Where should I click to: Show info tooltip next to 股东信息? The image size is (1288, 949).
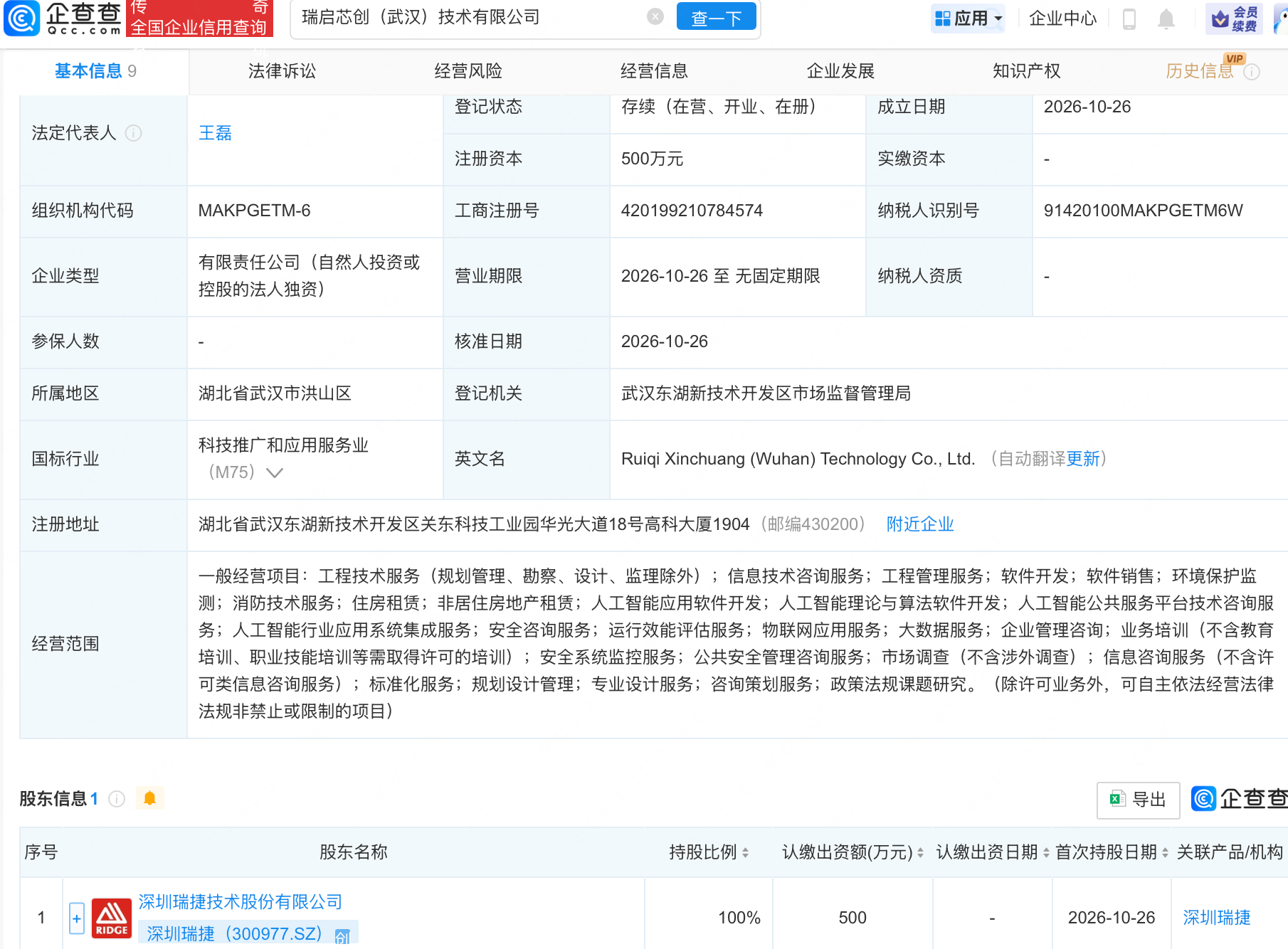click(117, 799)
